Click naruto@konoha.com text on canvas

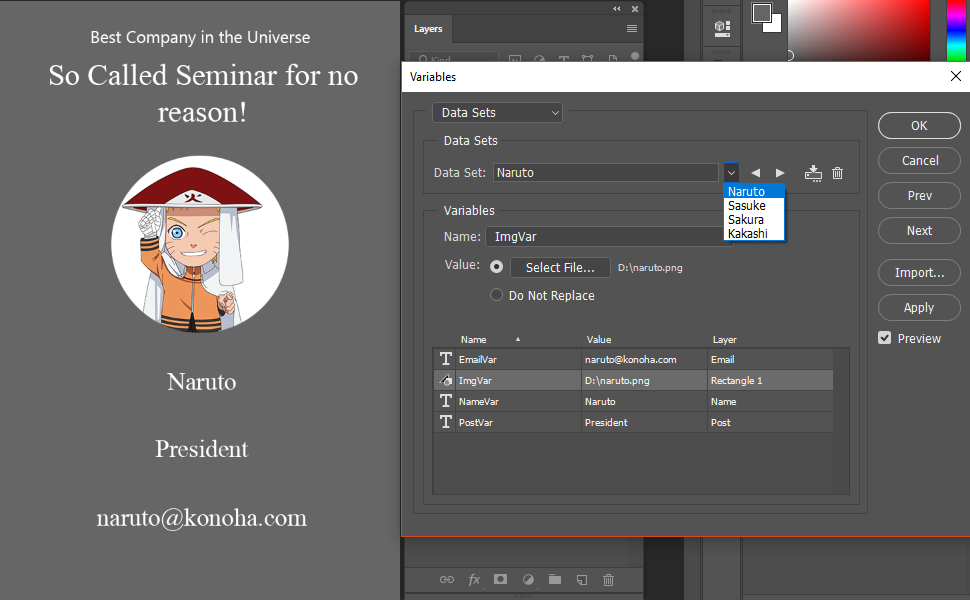201,518
